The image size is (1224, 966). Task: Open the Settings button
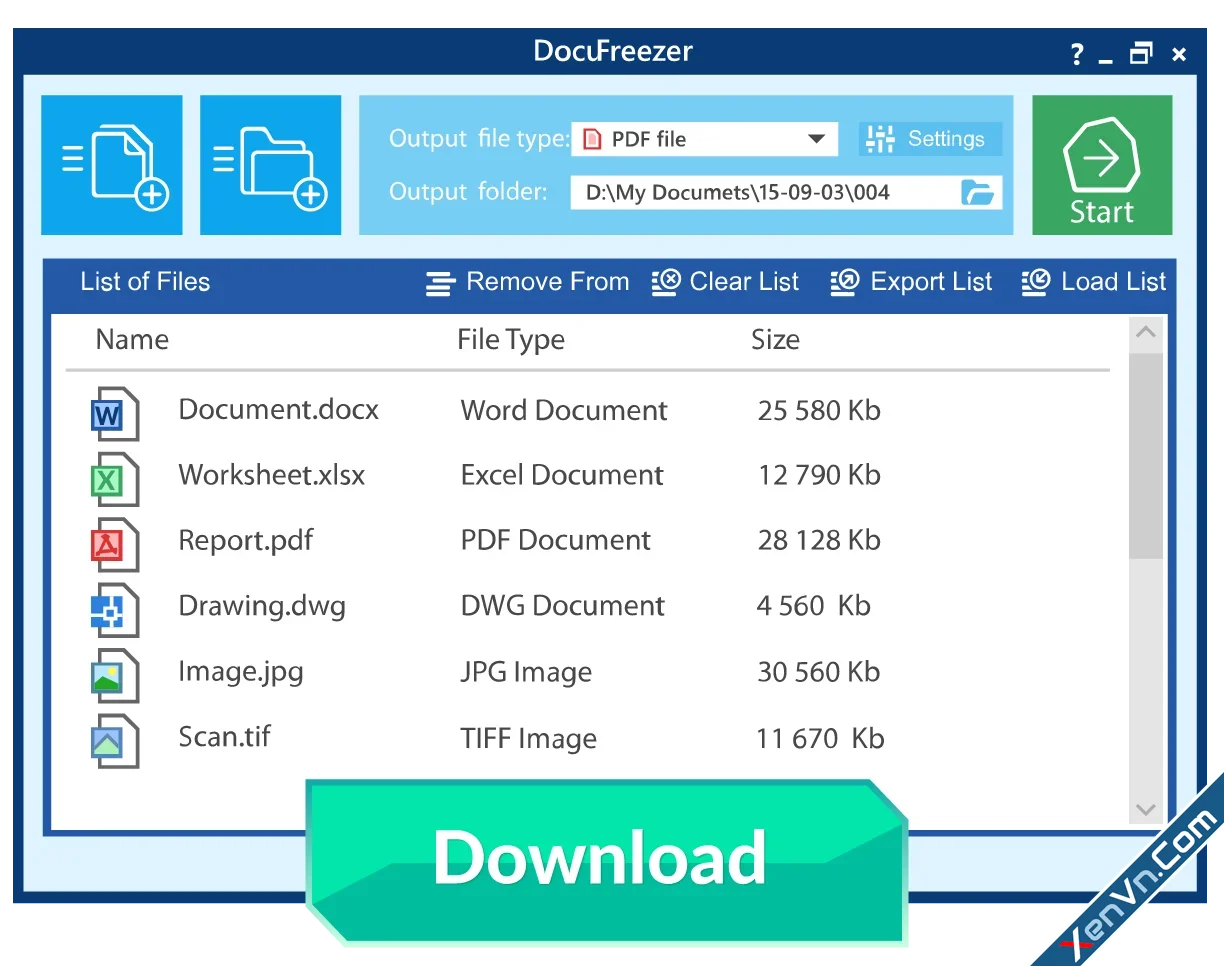[x=929, y=139]
